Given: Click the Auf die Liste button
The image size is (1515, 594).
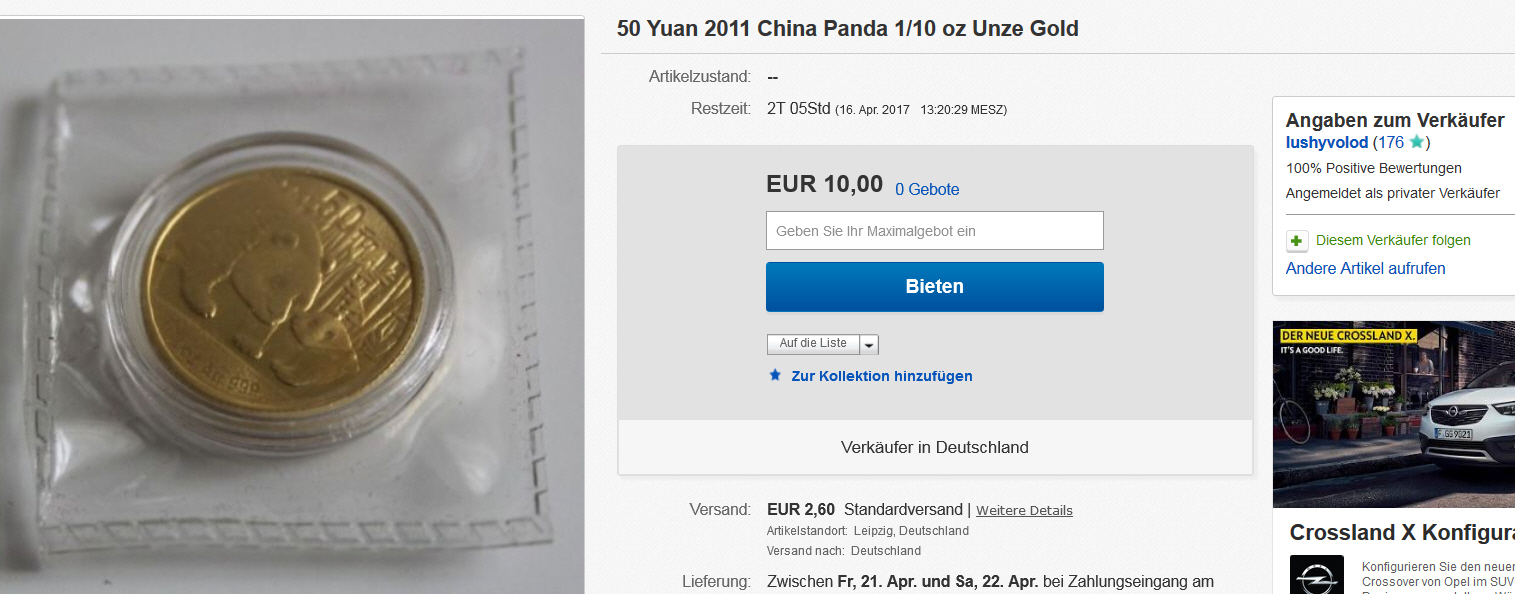Looking at the screenshot, I should pyautogui.click(x=813, y=344).
